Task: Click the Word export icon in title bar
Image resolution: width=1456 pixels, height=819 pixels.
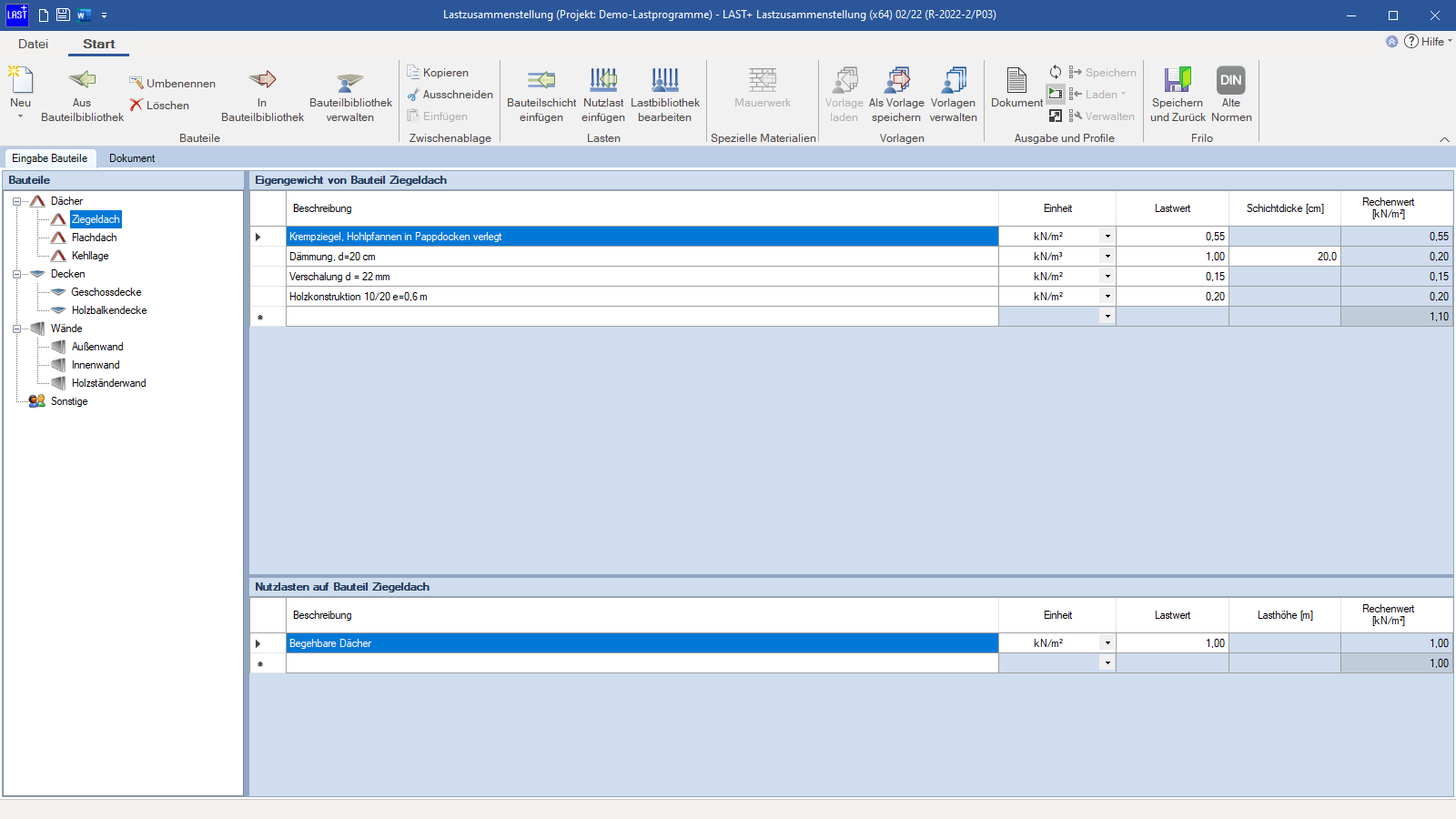Action: coord(84,15)
